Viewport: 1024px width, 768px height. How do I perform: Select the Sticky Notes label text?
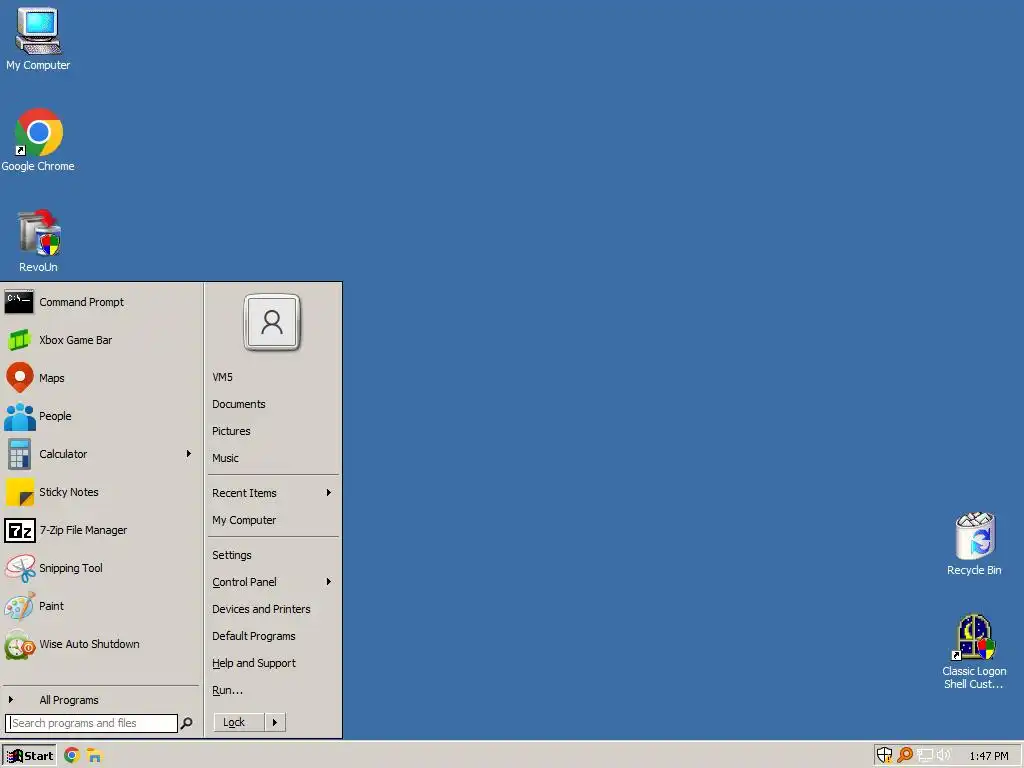click(69, 492)
